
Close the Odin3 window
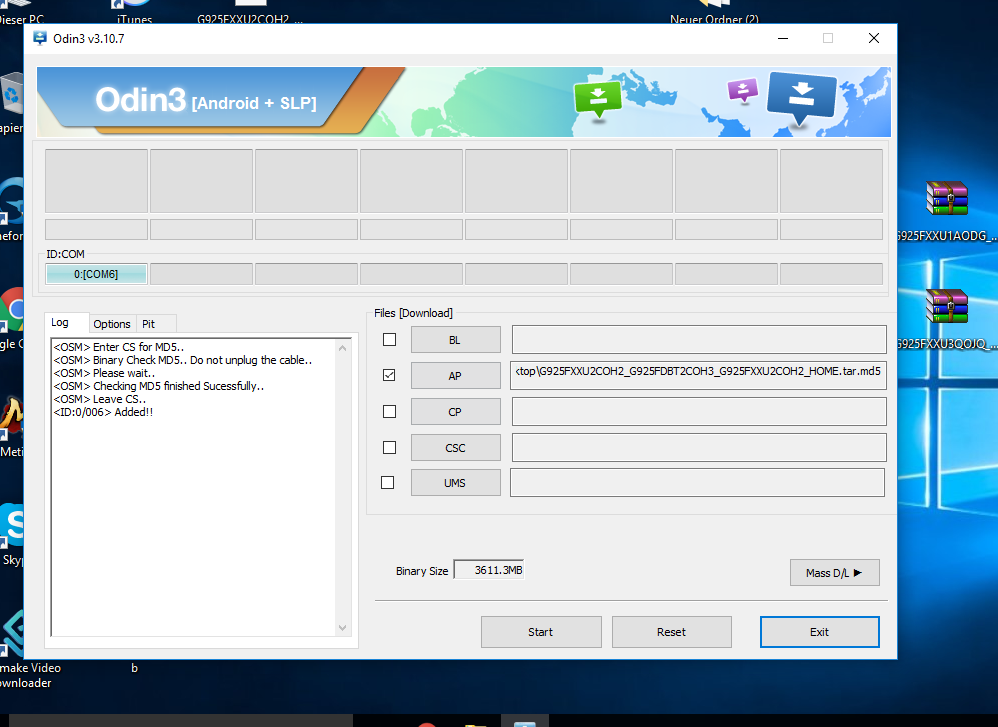click(x=874, y=38)
